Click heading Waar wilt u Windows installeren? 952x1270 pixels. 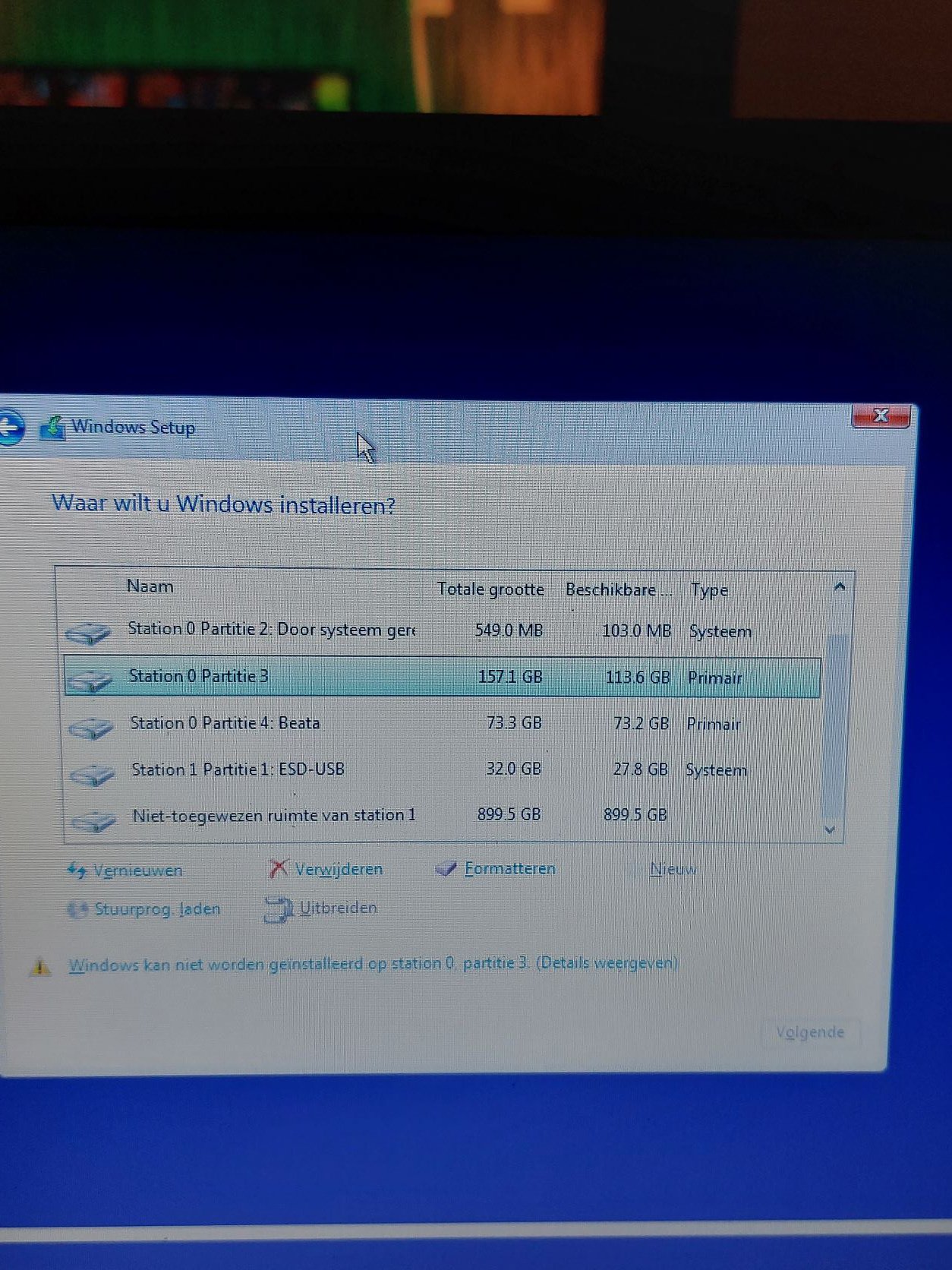[223, 505]
